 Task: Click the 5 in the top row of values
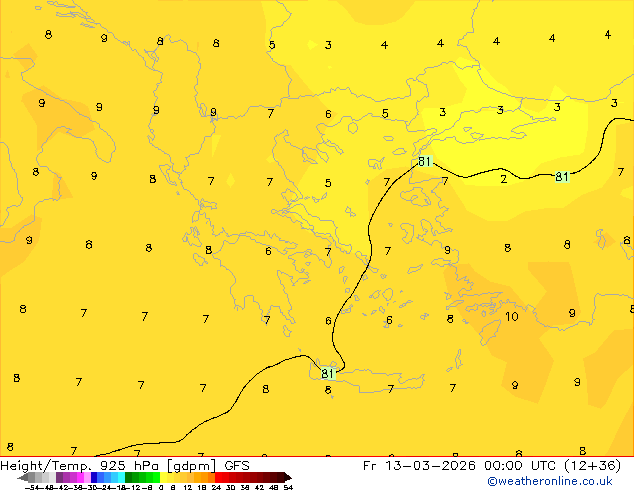point(272,45)
